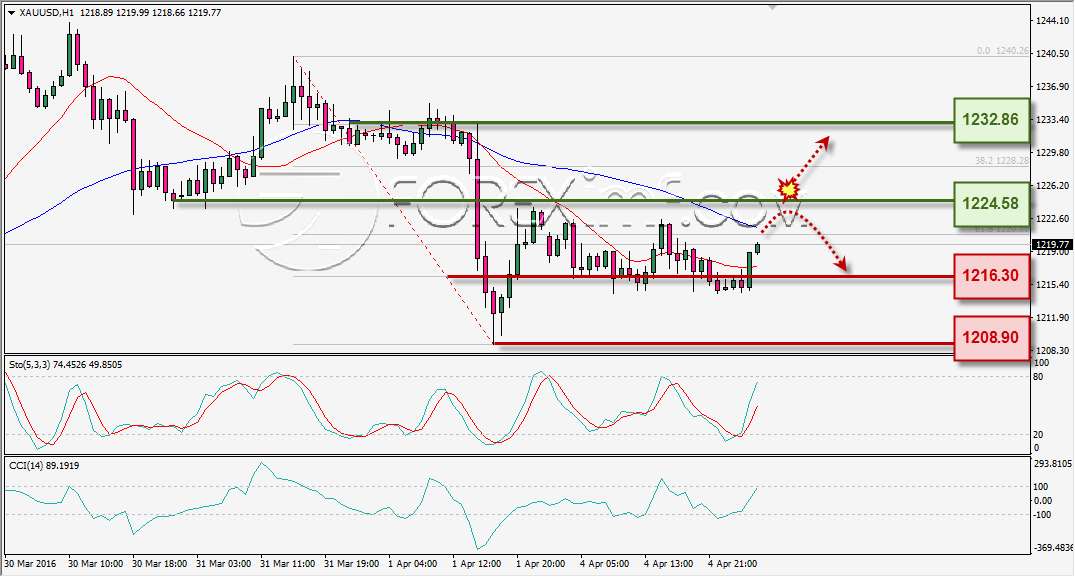Click price axis value 1236.90
The width and height of the screenshot is (1075, 577).
(1052, 86)
